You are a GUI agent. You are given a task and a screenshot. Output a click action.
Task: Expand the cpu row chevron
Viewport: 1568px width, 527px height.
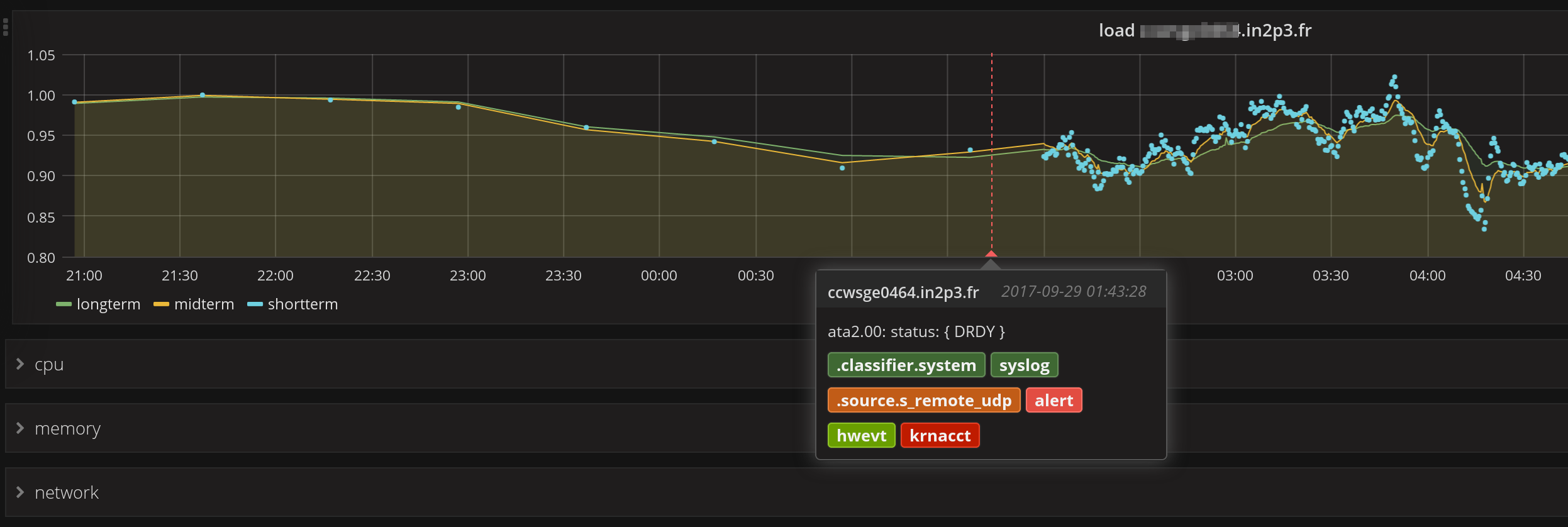click(x=20, y=364)
